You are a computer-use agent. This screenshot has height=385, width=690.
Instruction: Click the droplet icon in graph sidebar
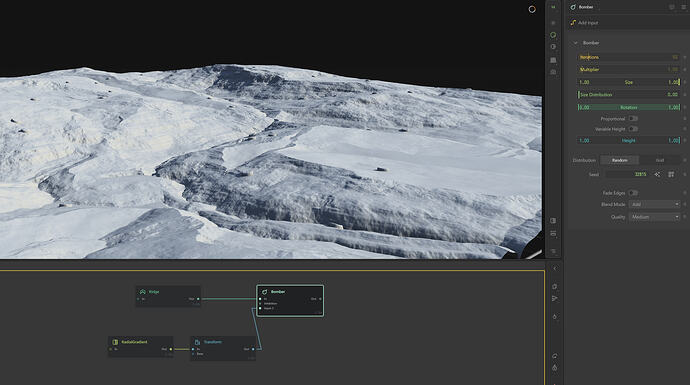tap(554, 316)
